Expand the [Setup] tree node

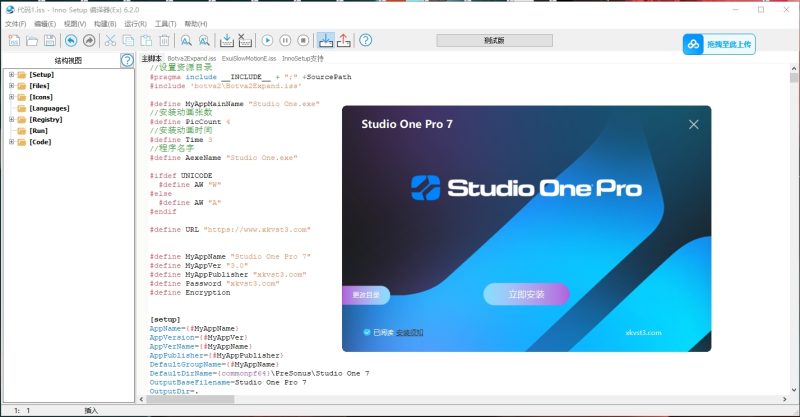click(11, 75)
